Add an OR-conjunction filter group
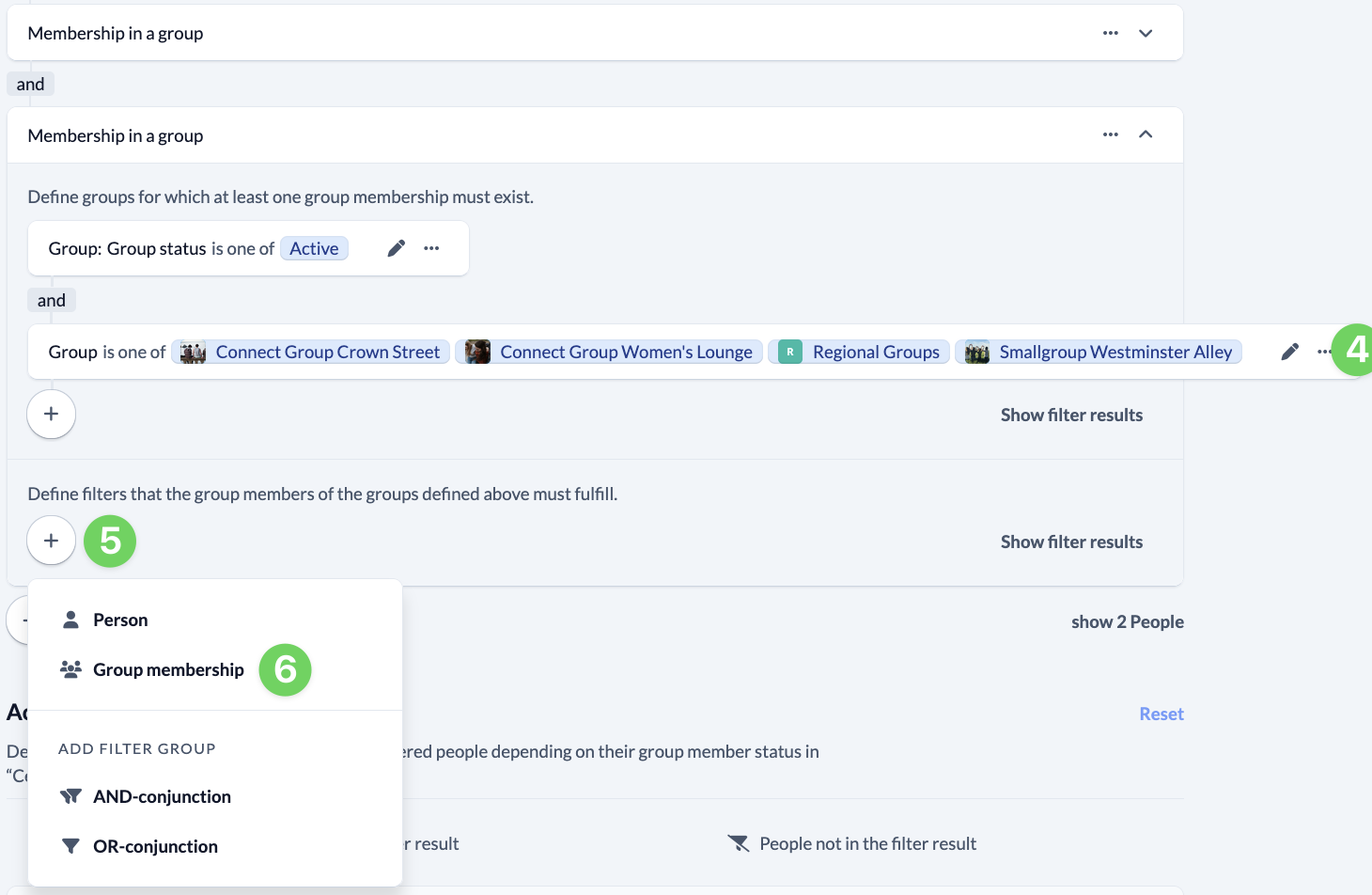 pos(155,846)
